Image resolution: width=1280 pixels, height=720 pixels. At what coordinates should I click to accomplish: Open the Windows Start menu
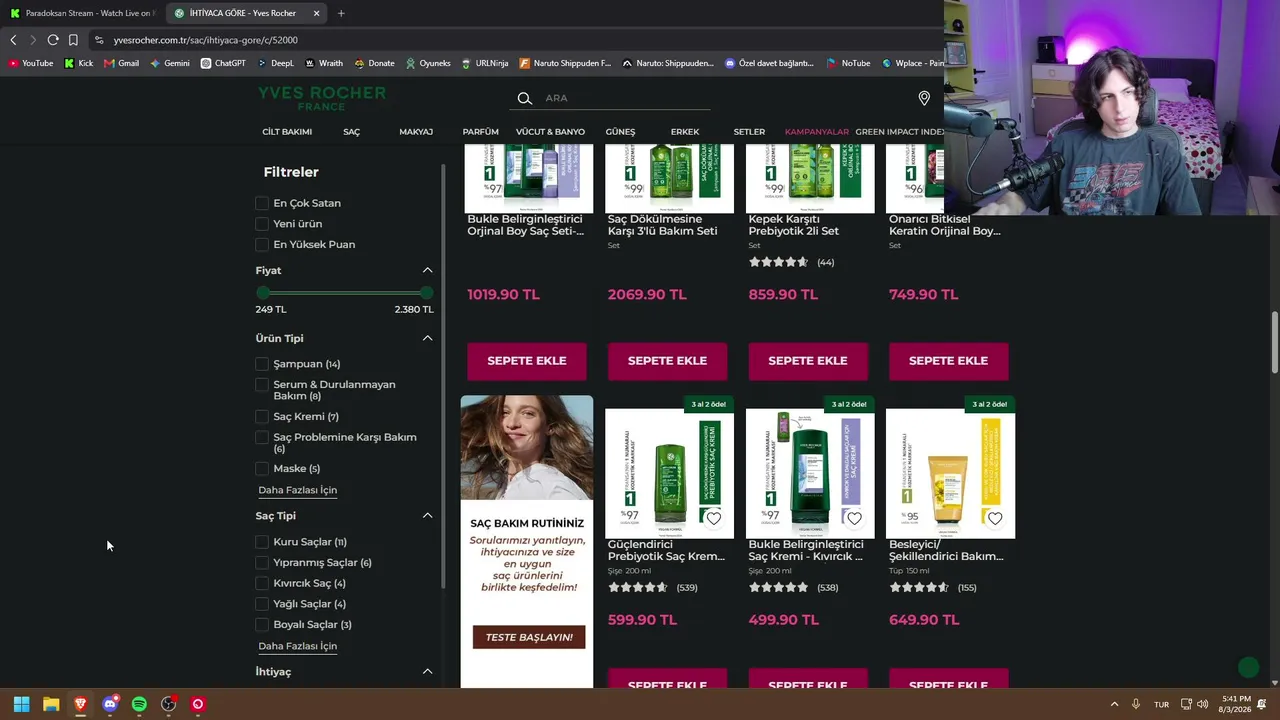pyautogui.click(x=21, y=704)
